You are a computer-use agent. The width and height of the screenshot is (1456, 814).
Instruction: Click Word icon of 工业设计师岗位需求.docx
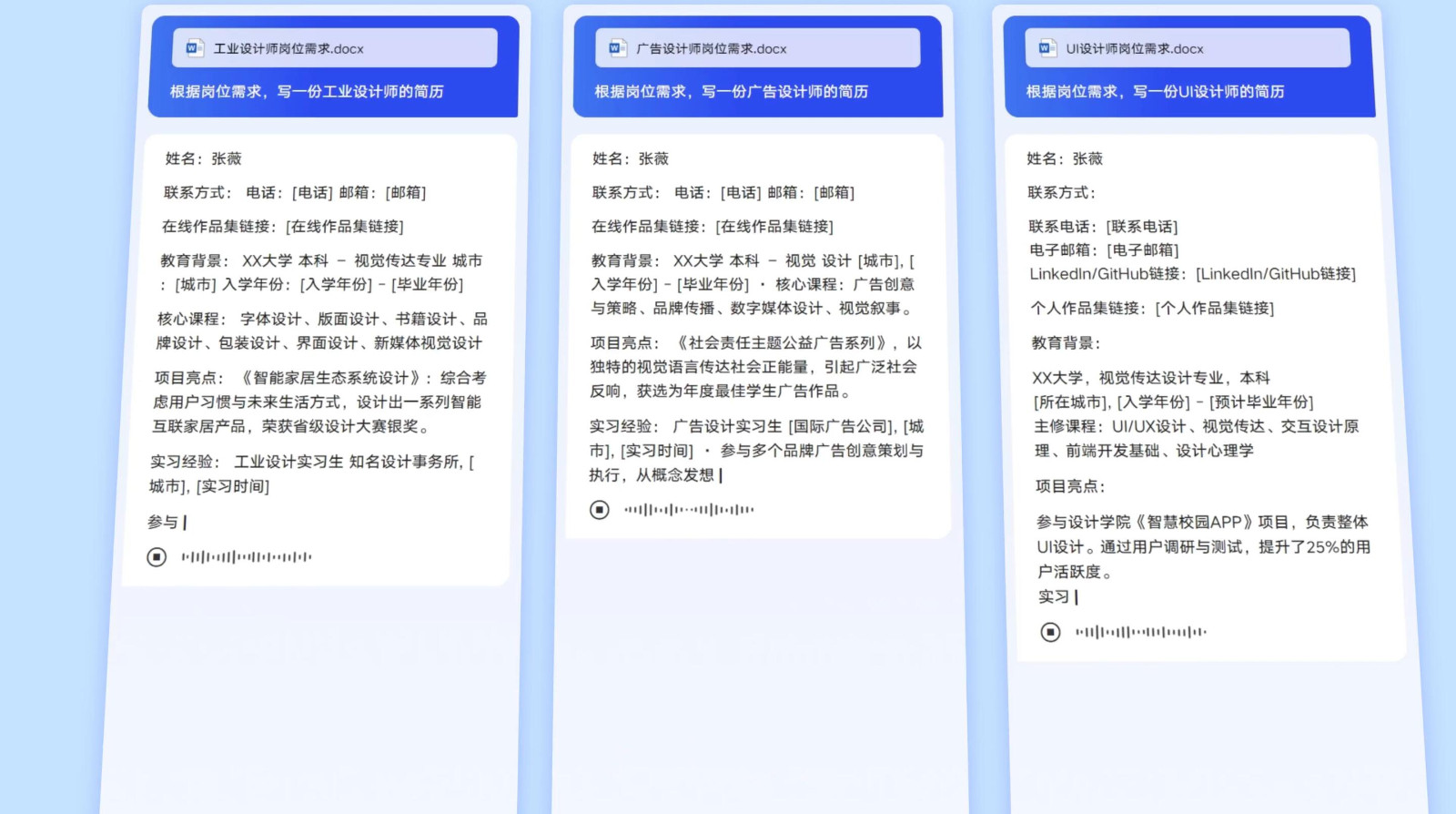click(194, 48)
